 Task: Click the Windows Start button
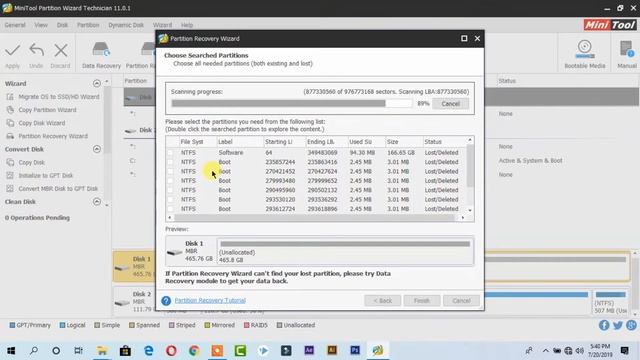(x=11, y=351)
